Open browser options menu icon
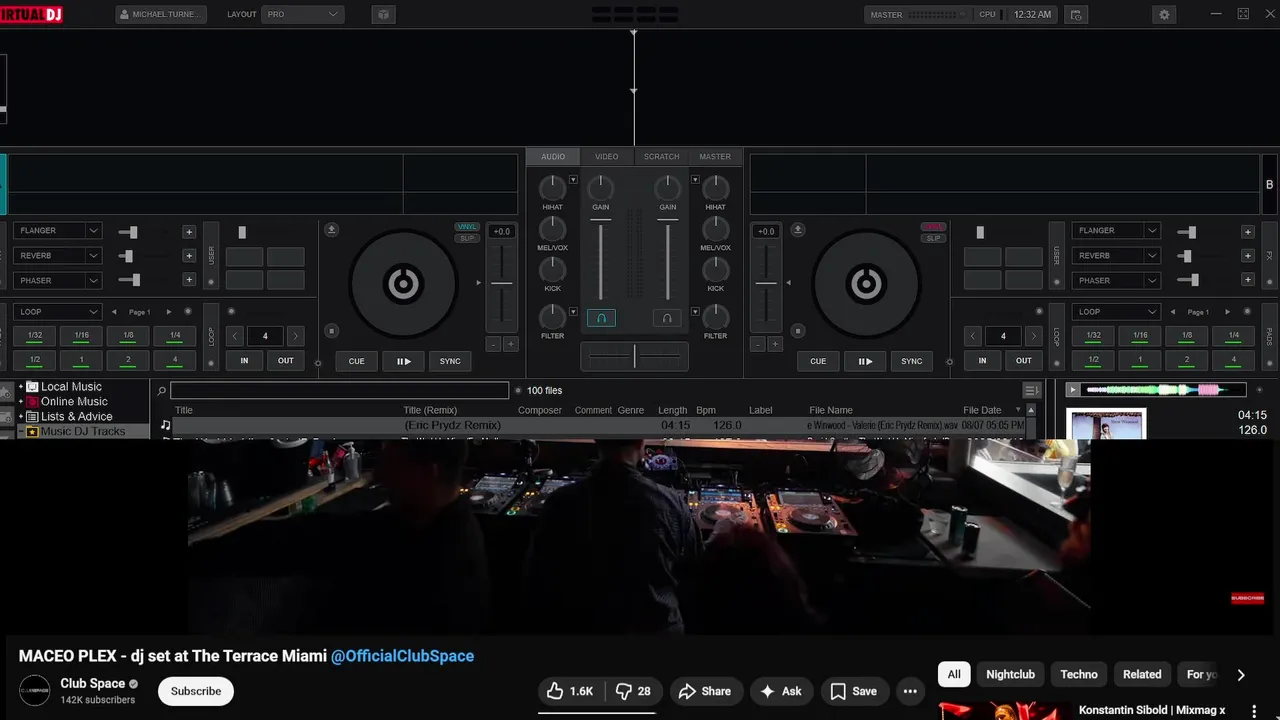This screenshot has width=1280, height=720. pyautogui.click(x=1031, y=390)
